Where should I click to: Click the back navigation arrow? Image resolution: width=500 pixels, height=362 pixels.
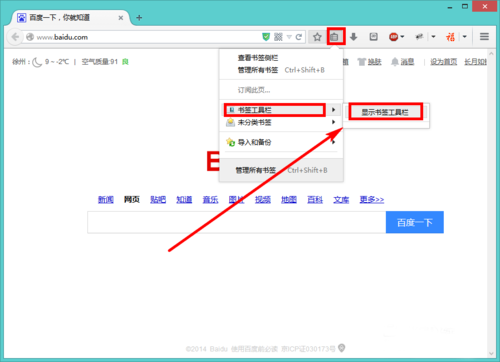coord(15,37)
